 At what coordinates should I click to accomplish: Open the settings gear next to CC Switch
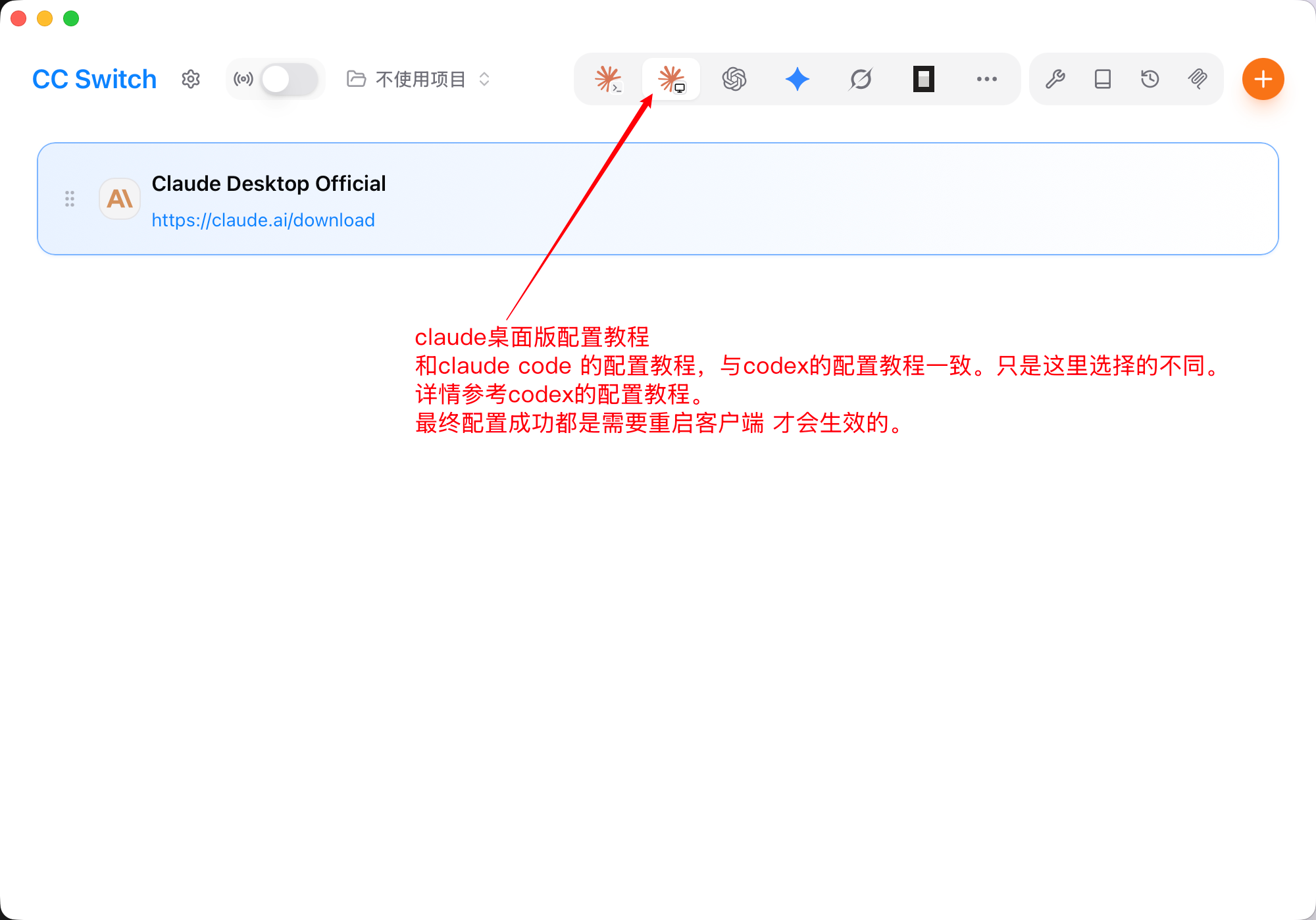pos(191,79)
